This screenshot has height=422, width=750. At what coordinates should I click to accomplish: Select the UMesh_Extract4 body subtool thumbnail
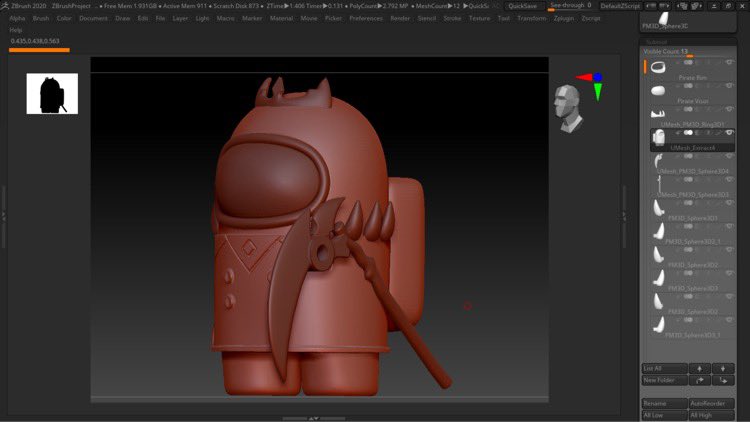(x=659, y=137)
